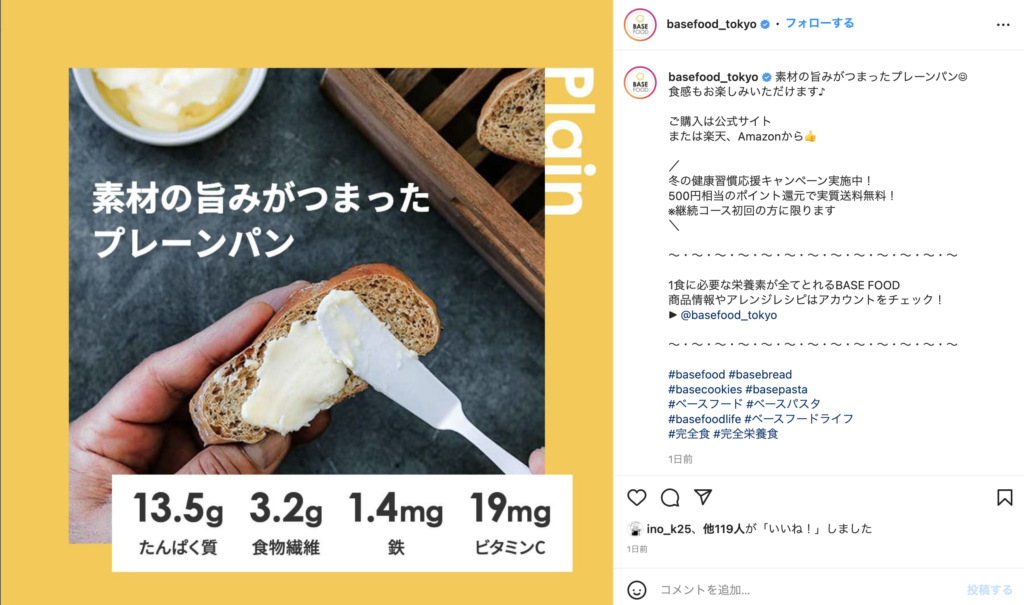The image size is (1024, 605).
Task: Open the three-dot more options menu
Action: coord(1003,25)
